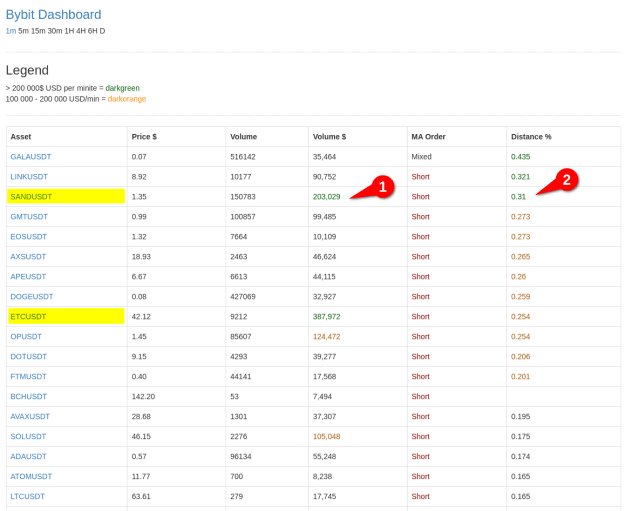This screenshot has height=511, width=625.
Task: Open the LTCUSDT asset link
Action: point(28,496)
